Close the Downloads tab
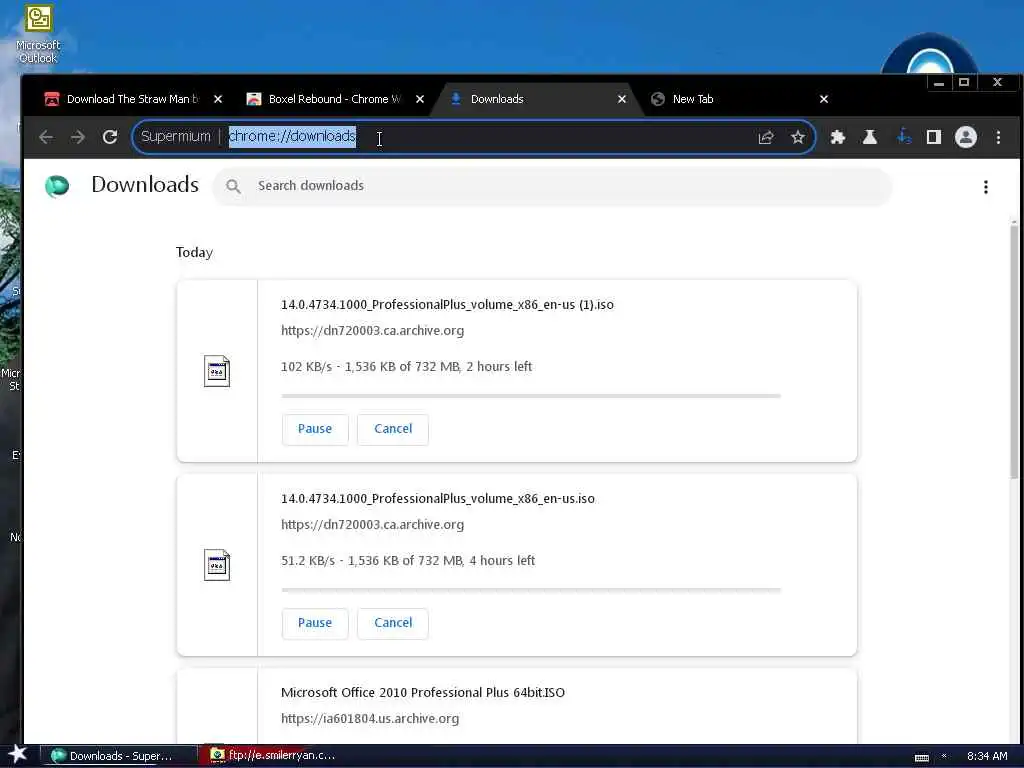 point(622,99)
